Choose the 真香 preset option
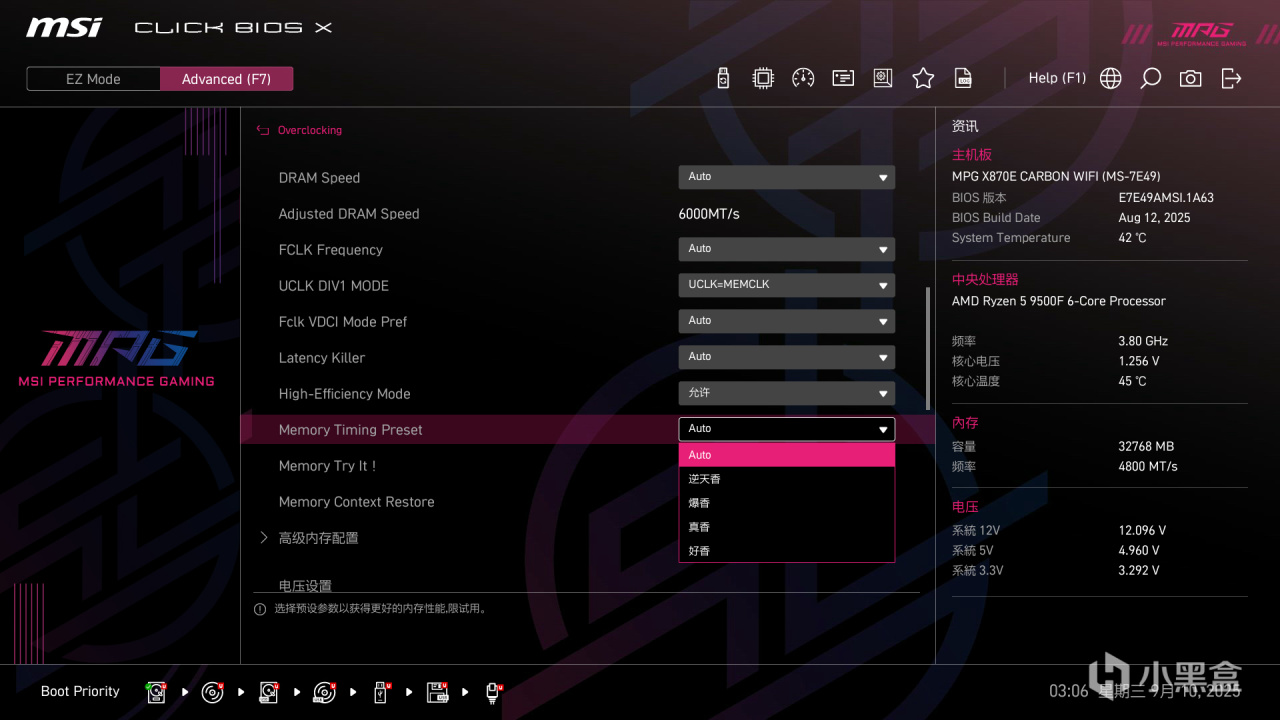 (x=786, y=527)
